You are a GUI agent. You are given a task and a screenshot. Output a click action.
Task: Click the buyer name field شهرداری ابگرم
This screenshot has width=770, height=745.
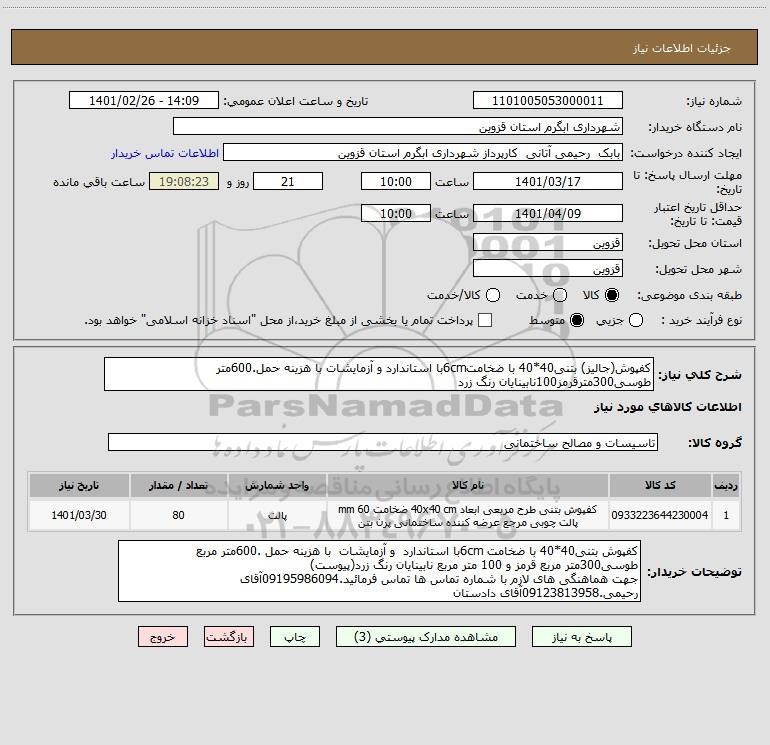coord(398,127)
